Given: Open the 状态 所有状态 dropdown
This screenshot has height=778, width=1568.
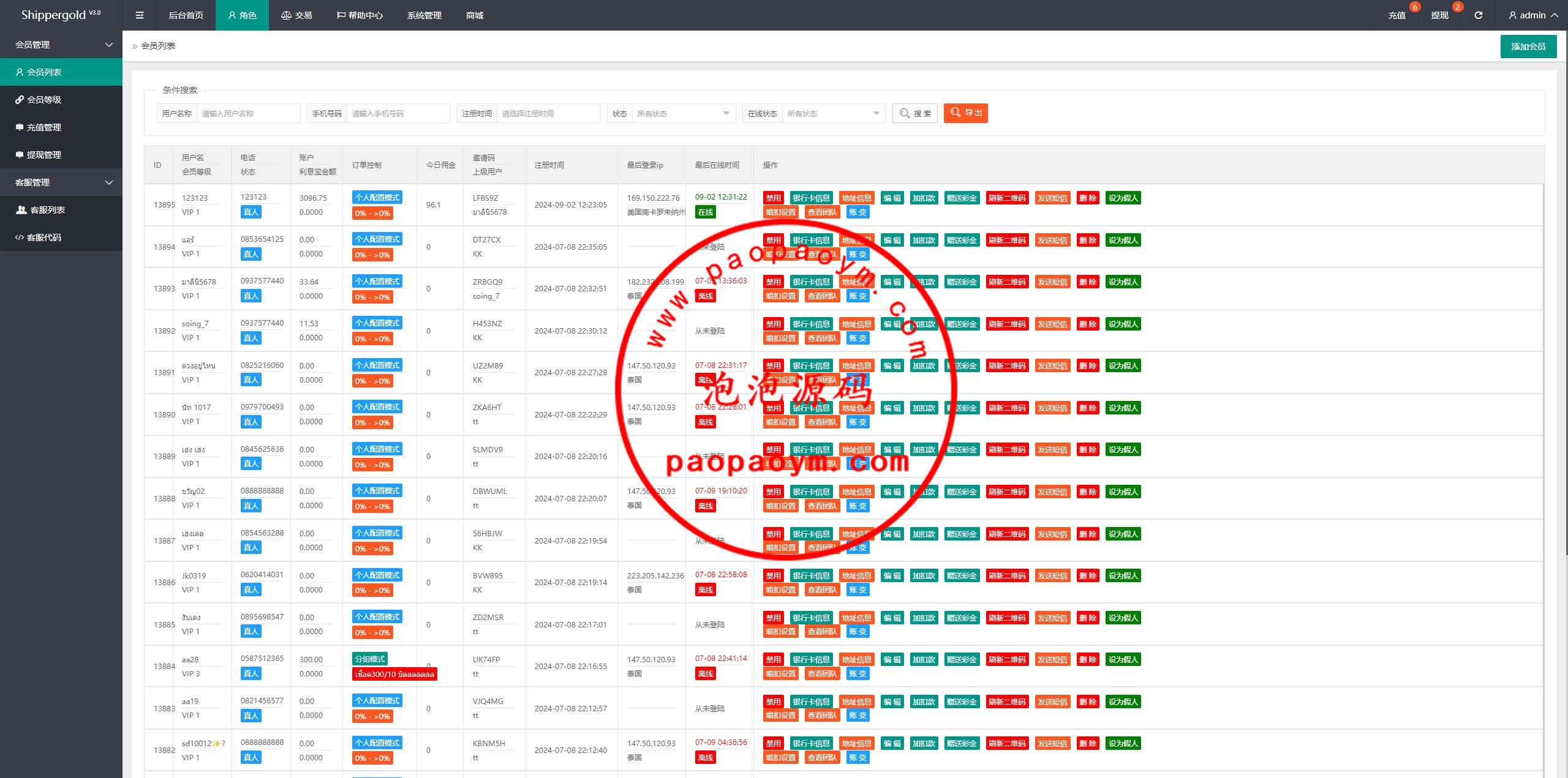Looking at the screenshot, I should (x=684, y=113).
